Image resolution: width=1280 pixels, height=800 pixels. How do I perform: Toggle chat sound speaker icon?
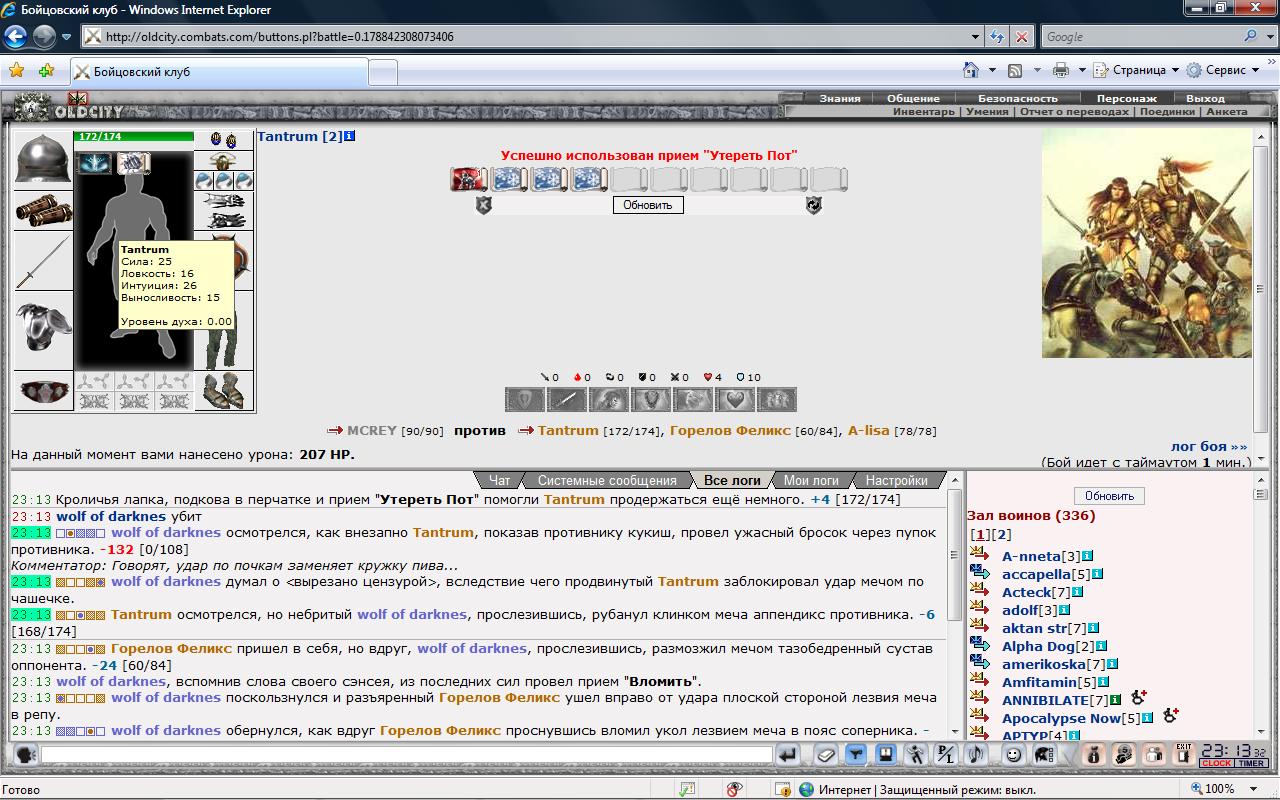click(x=977, y=755)
